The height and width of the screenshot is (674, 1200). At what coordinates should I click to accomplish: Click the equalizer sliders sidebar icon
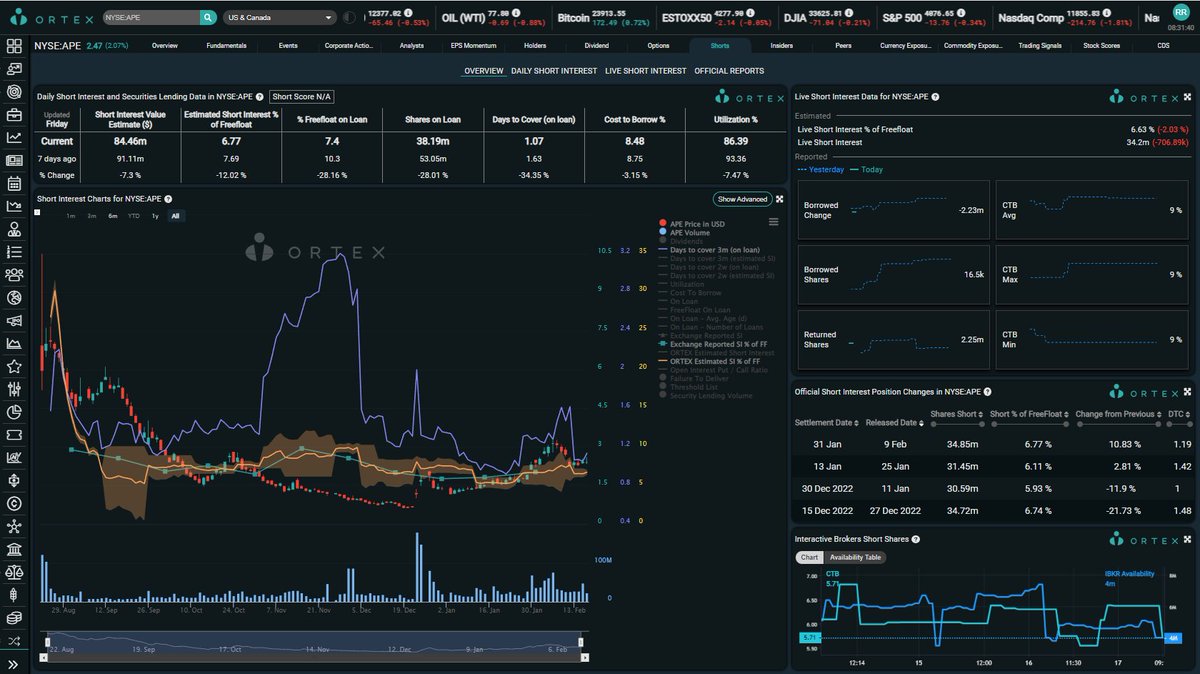[14, 389]
